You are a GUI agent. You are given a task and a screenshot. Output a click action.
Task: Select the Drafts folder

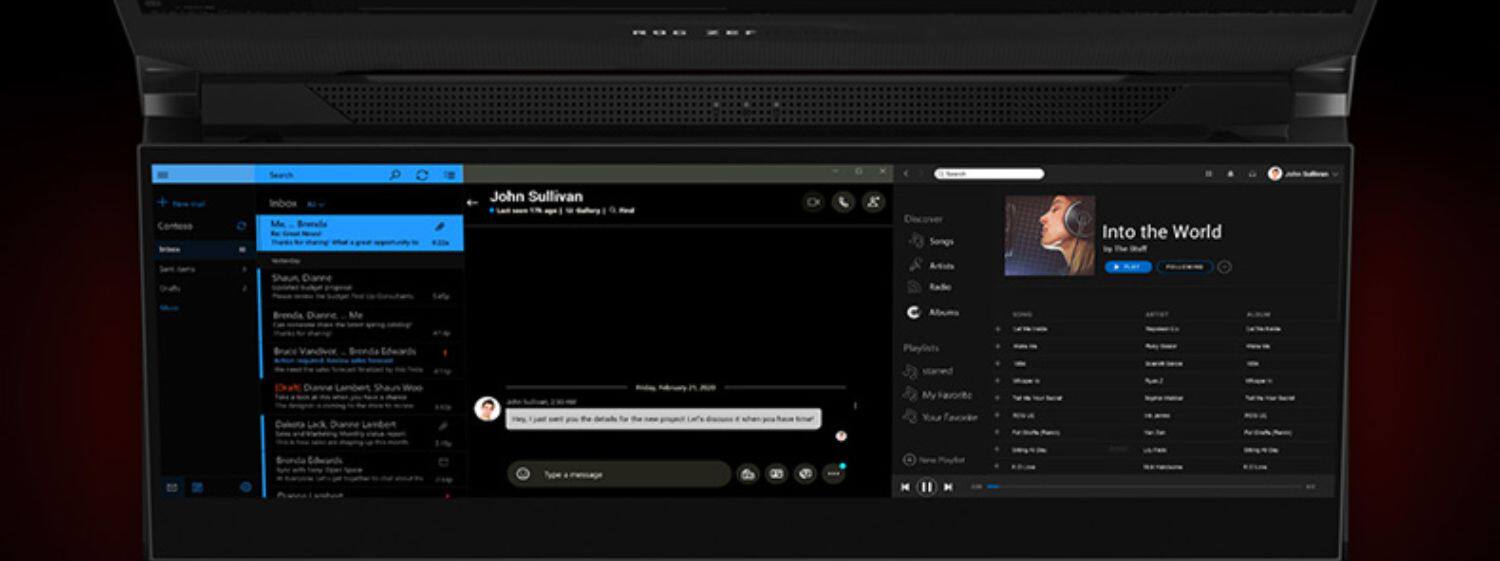pos(204,288)
